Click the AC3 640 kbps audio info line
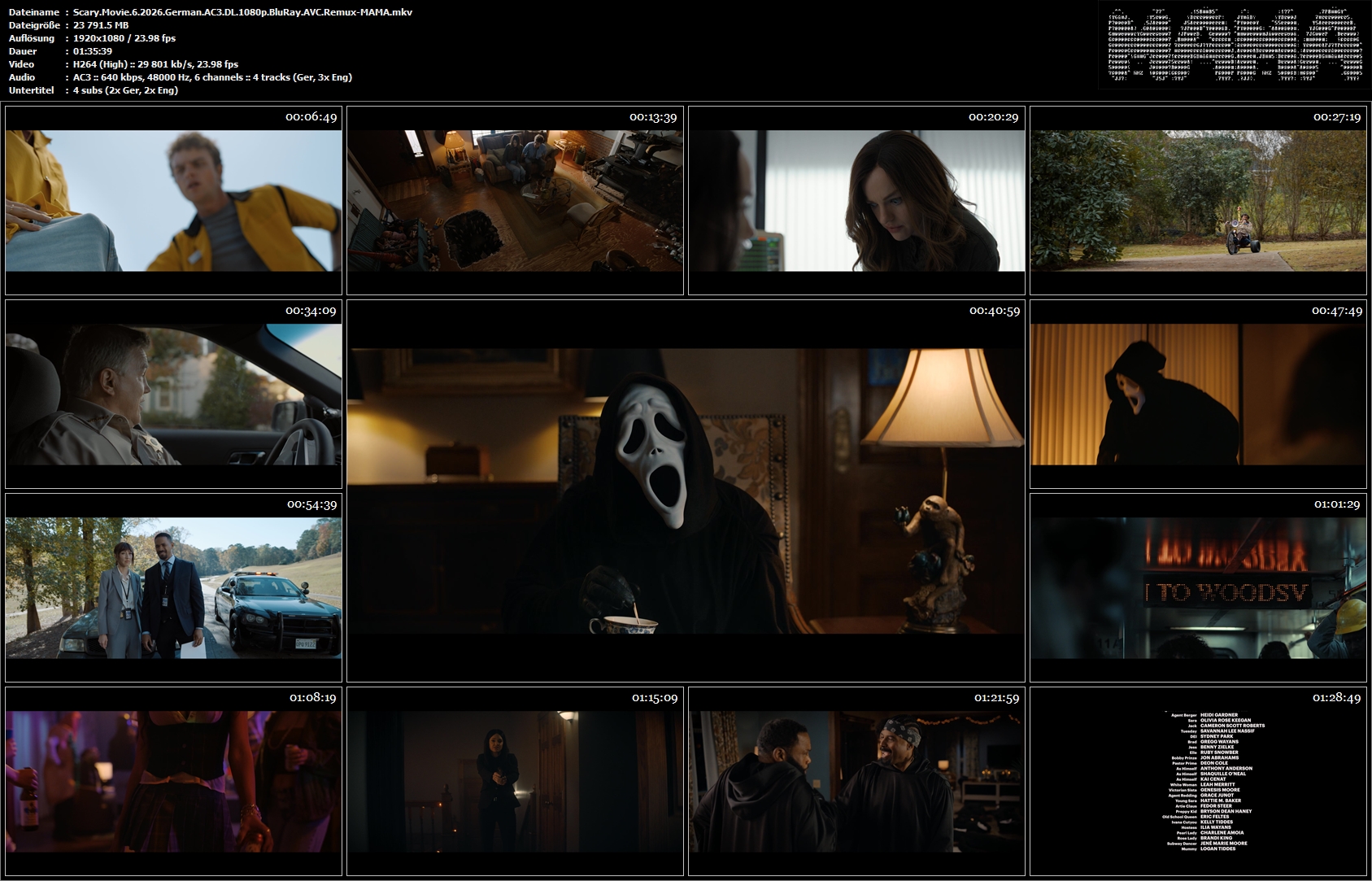This screenshot has width=1372, height=881. (212, 77)
